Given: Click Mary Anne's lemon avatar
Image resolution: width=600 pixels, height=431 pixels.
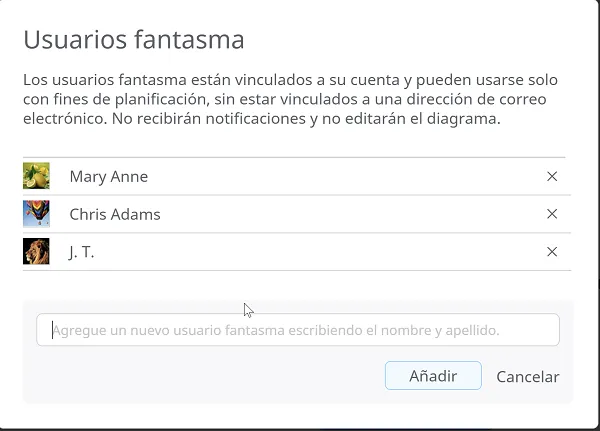Looking at the screenshot, I should tap(36, 176).
